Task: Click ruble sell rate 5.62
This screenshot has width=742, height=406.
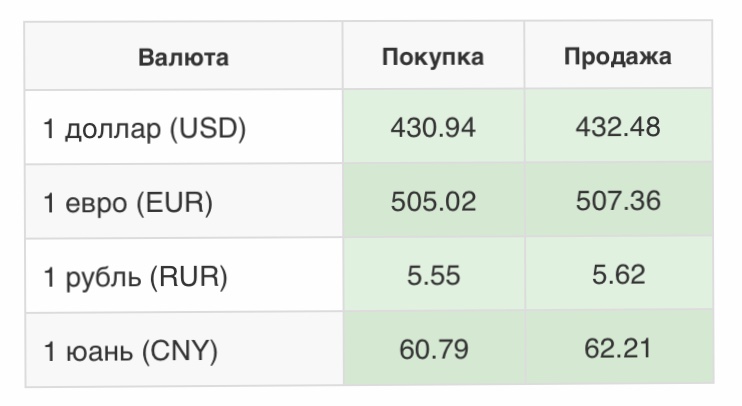Action: (618, 276)
